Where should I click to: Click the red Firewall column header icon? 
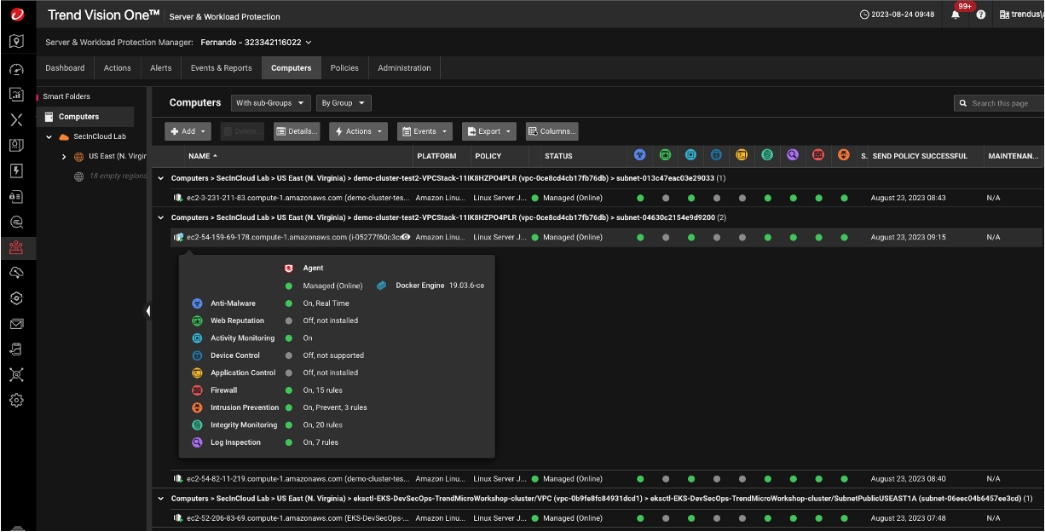tap(818, 155)
